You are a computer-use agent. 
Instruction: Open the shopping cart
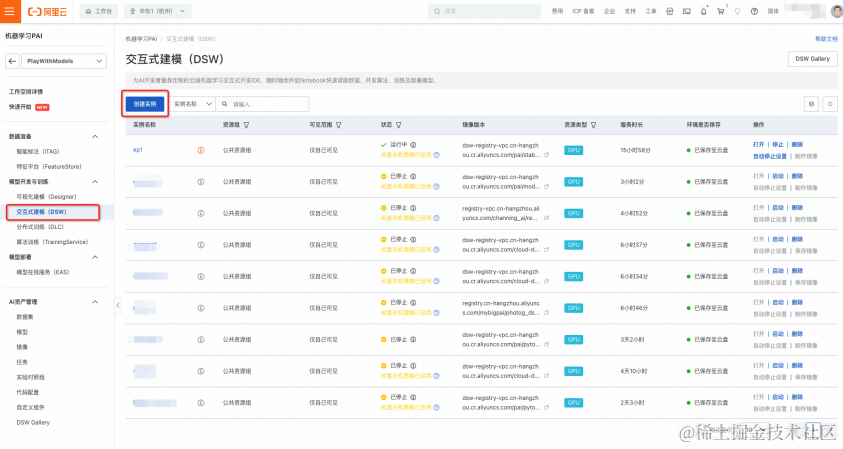point(720,11)
